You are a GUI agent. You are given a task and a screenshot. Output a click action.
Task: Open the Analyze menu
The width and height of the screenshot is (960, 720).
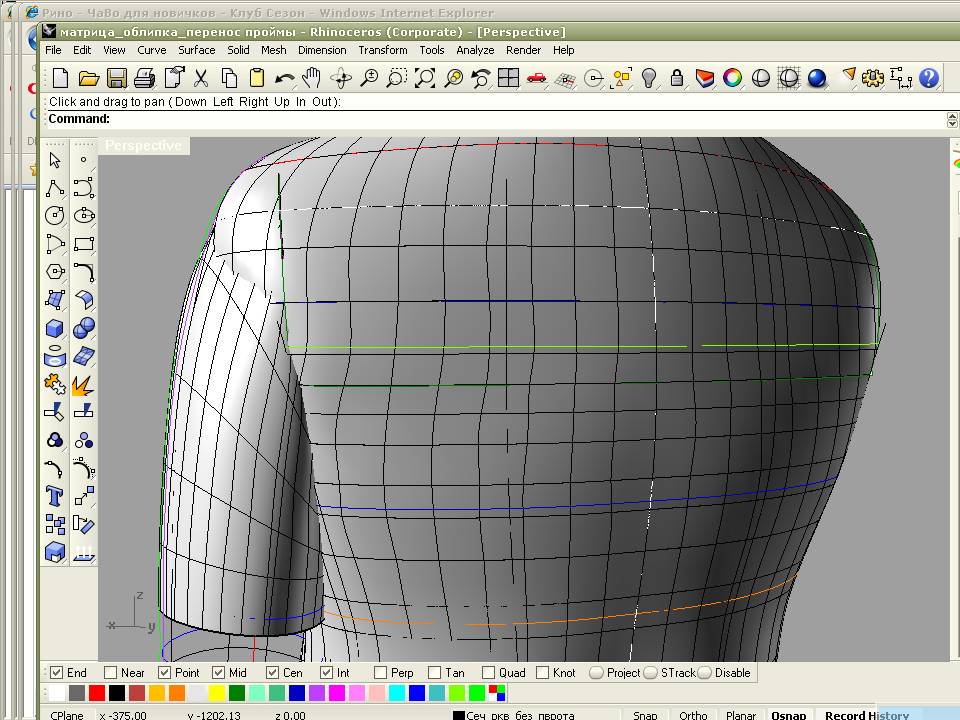click(x=475, y=50)
